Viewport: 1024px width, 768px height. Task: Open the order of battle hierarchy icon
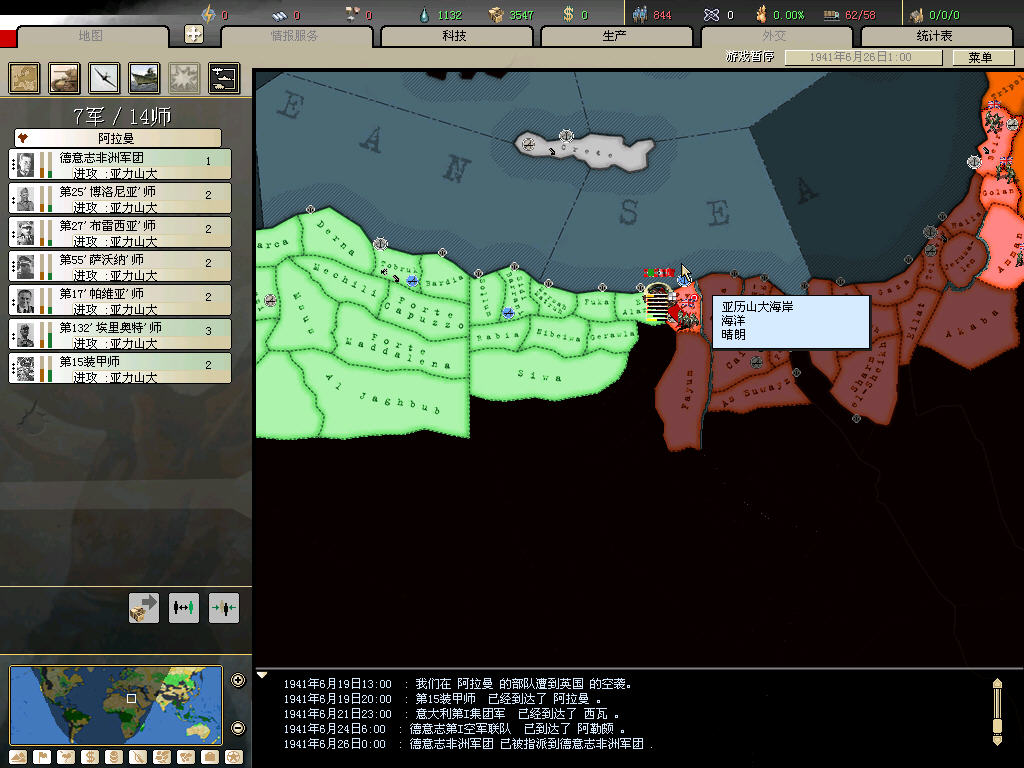223,78
